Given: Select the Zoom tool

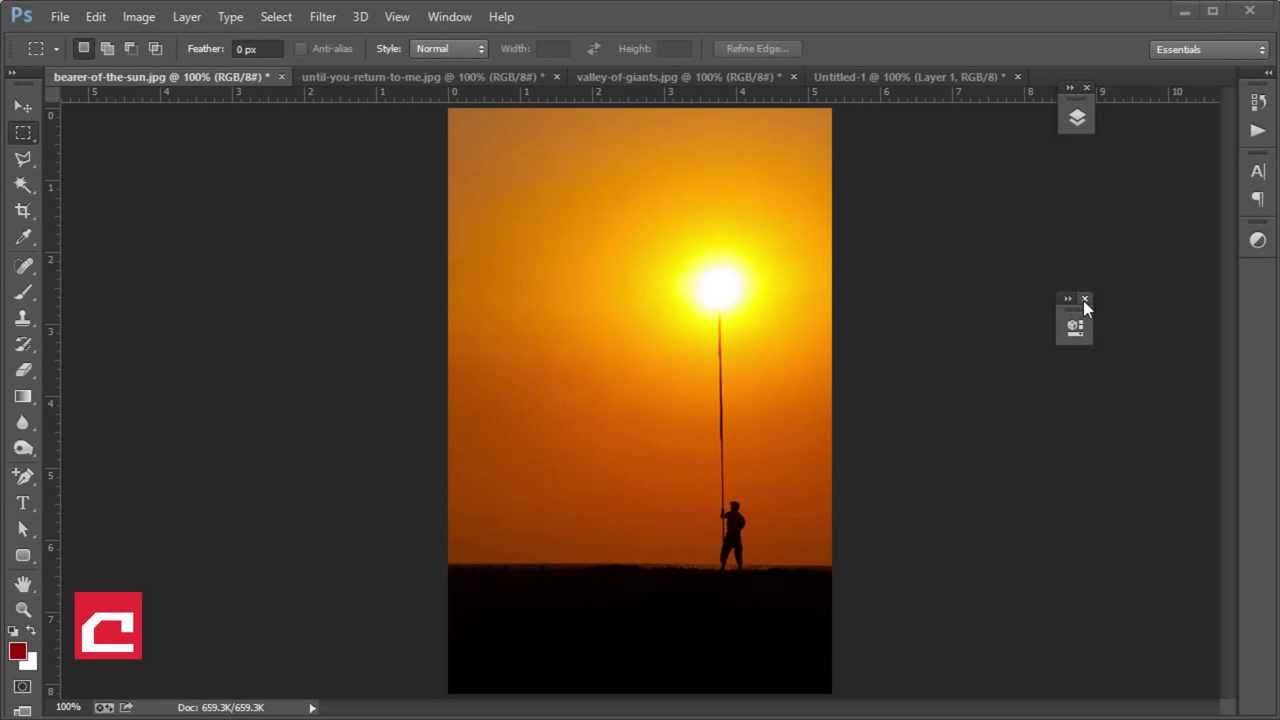Looking at the screenshot, I should (x=23, y=609).
